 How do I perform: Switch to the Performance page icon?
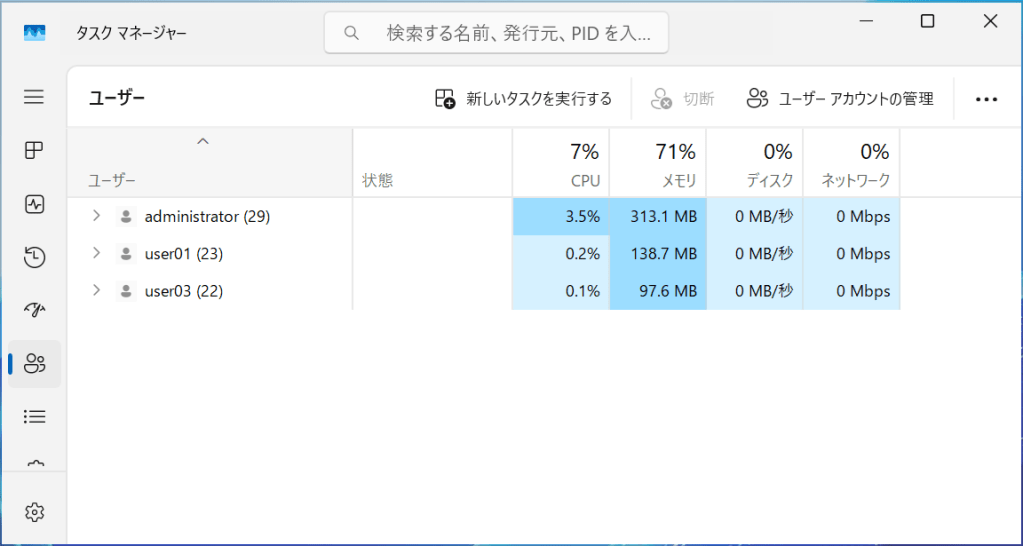pos(34,204)
